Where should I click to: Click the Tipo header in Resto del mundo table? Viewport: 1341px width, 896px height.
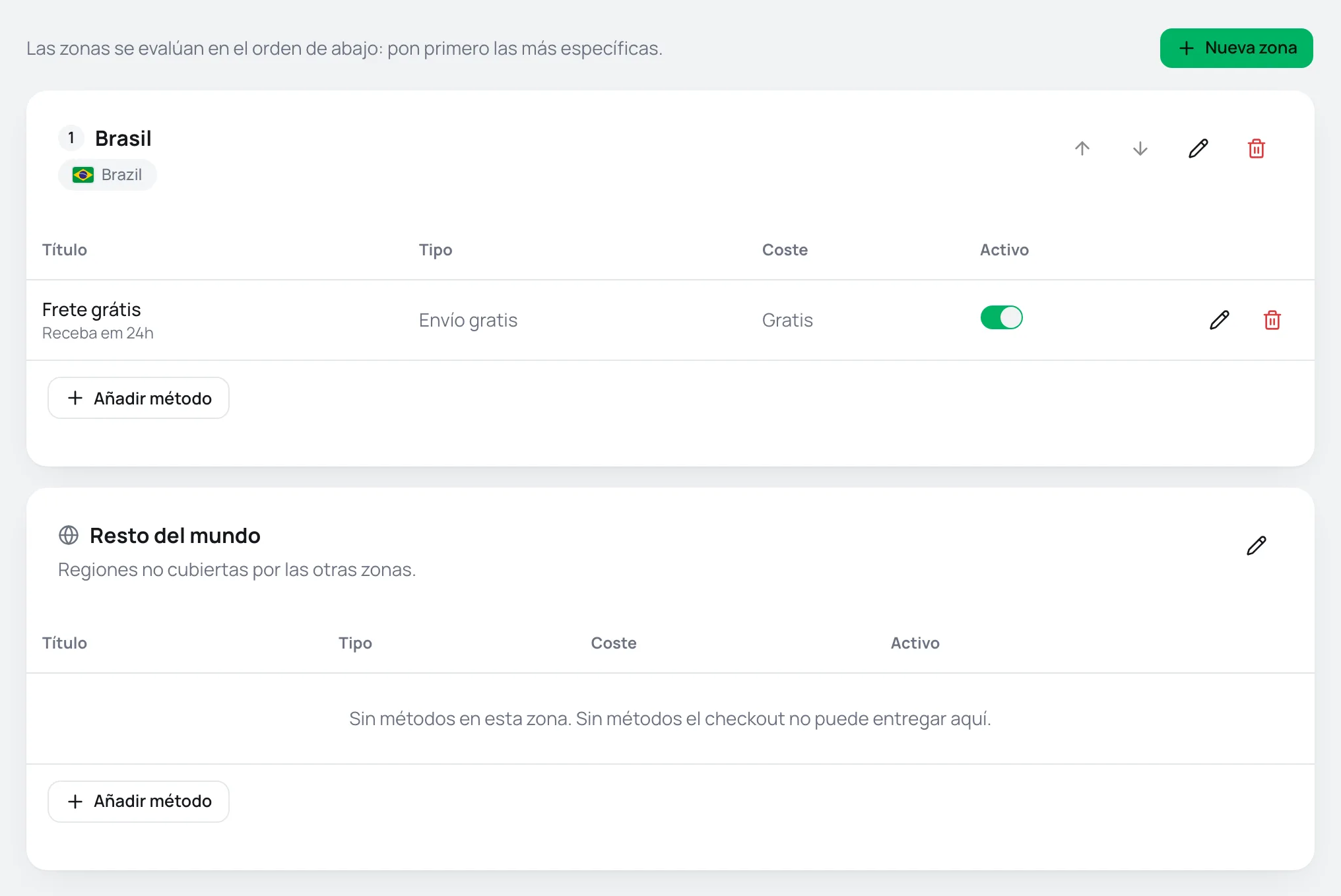coord(355,643)
